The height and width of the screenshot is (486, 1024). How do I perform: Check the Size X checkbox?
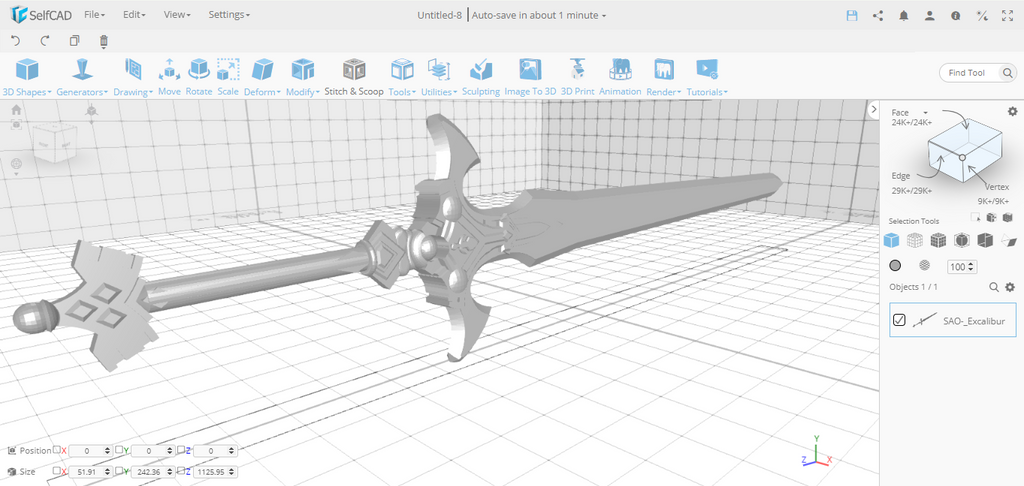coord(57,471)
